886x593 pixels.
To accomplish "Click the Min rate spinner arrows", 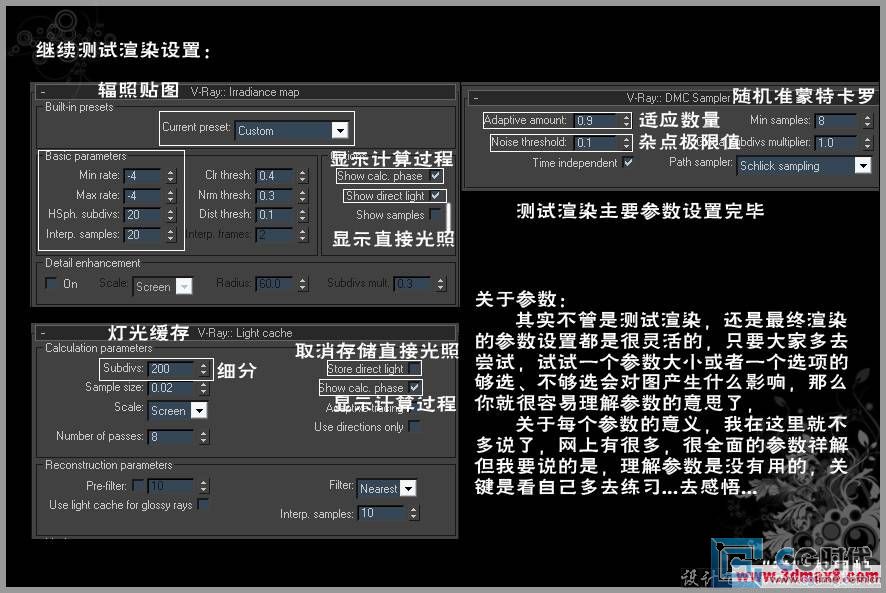I will [170, 176].
